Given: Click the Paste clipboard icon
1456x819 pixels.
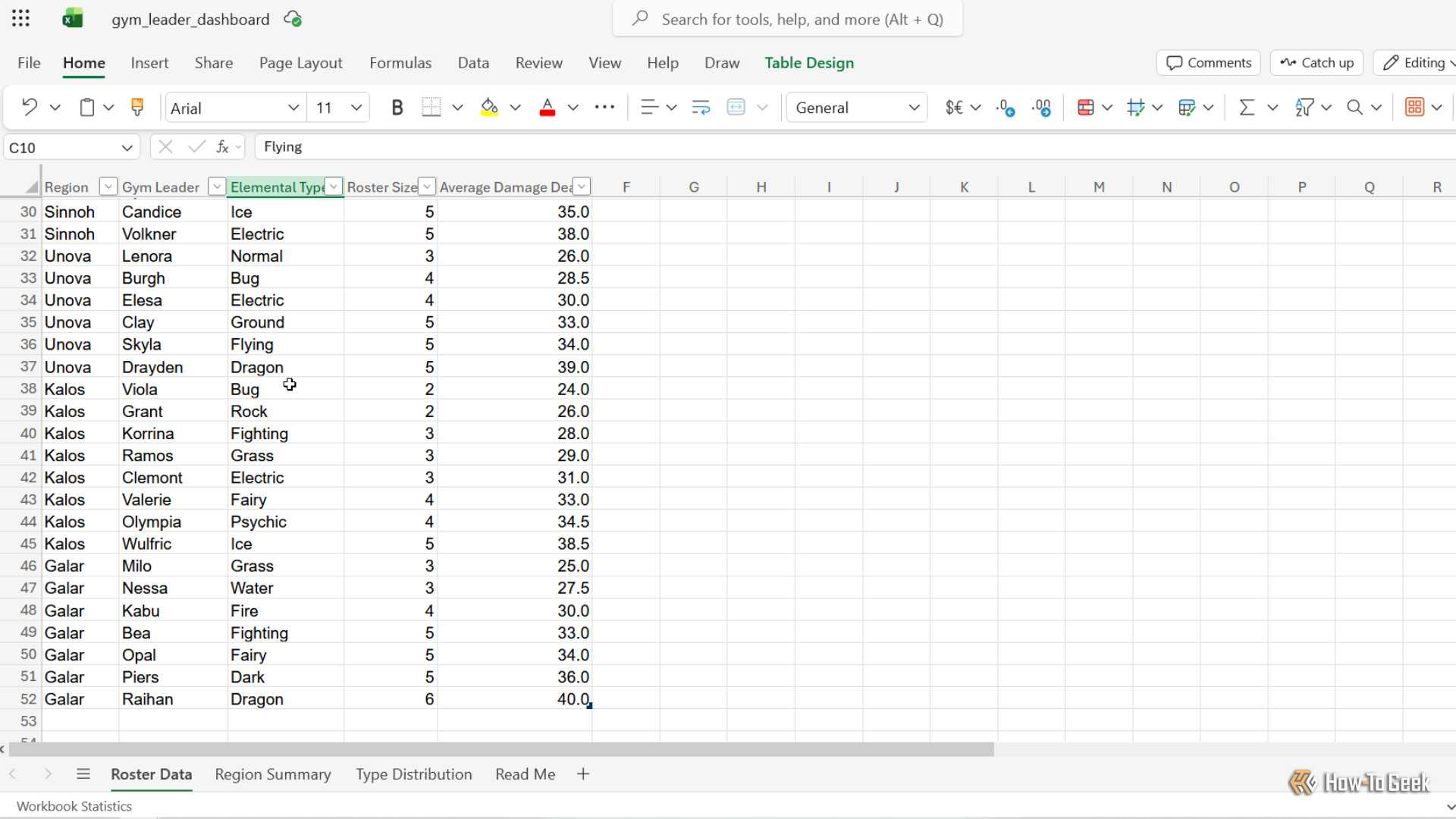Looking at the screenshot, I should 87,108.
